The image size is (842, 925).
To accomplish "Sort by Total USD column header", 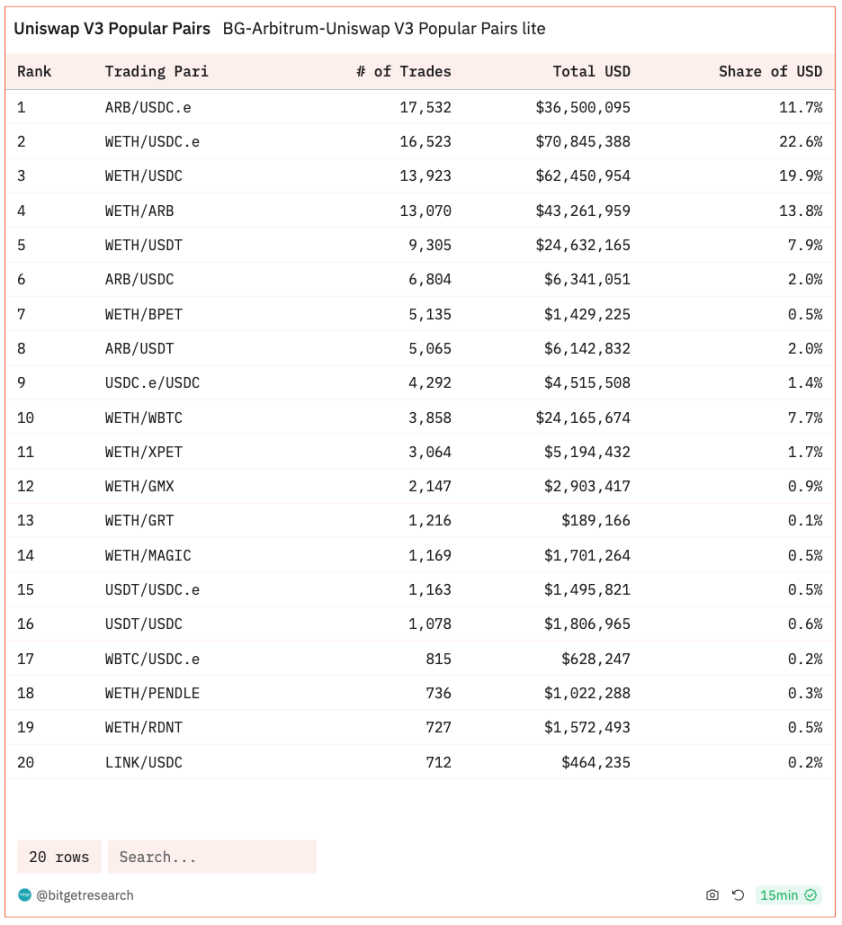I will pos(591,72).
